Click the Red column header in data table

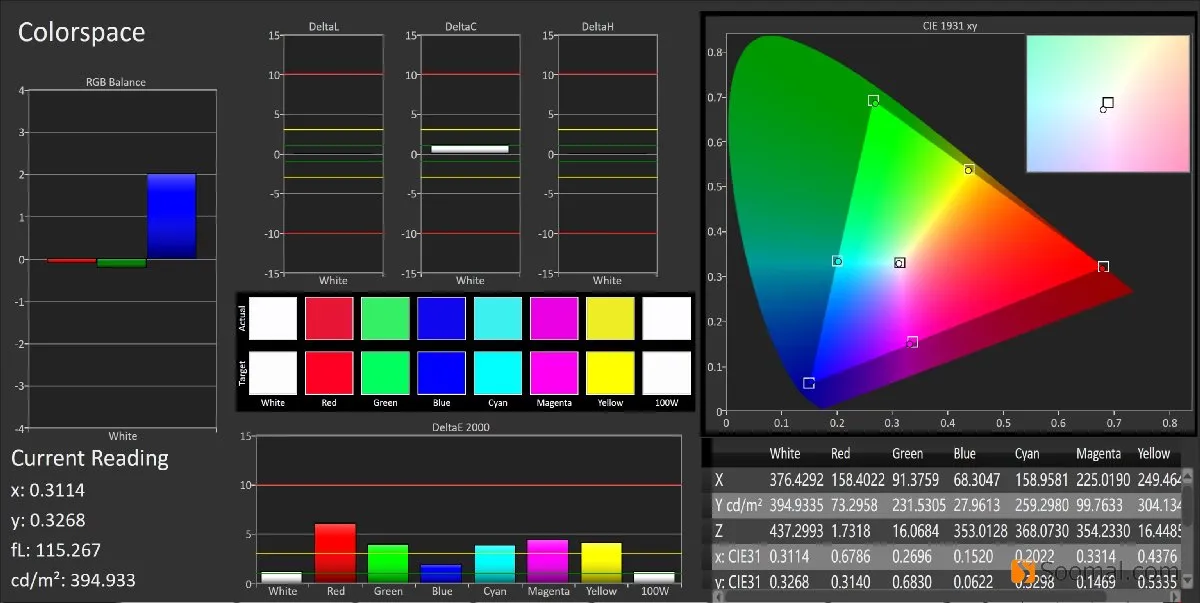[x=841, y=453]
